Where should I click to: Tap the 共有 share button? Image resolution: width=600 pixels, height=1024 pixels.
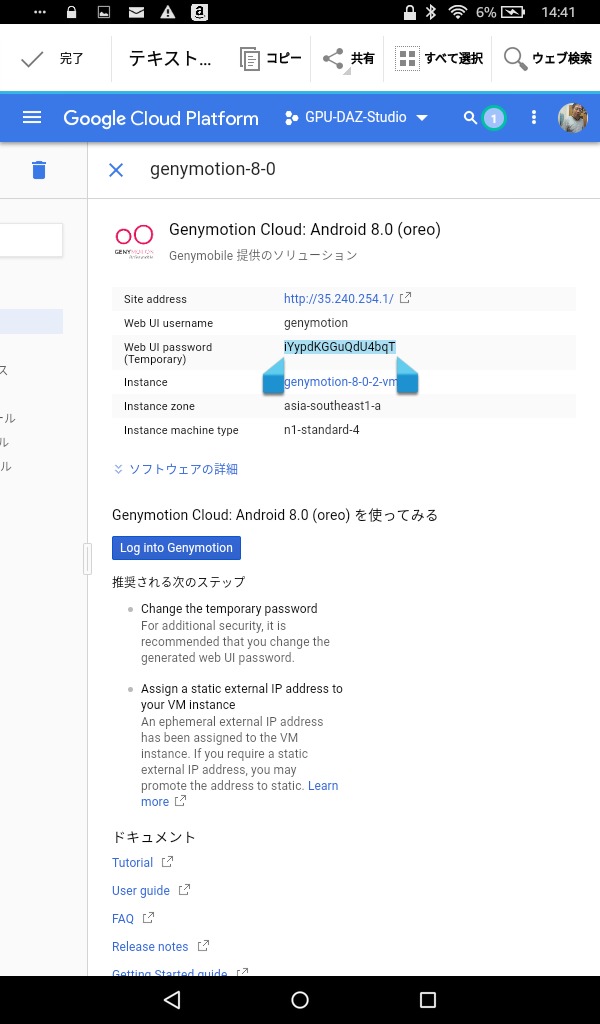pyautogui.click(x=349, y=59)
